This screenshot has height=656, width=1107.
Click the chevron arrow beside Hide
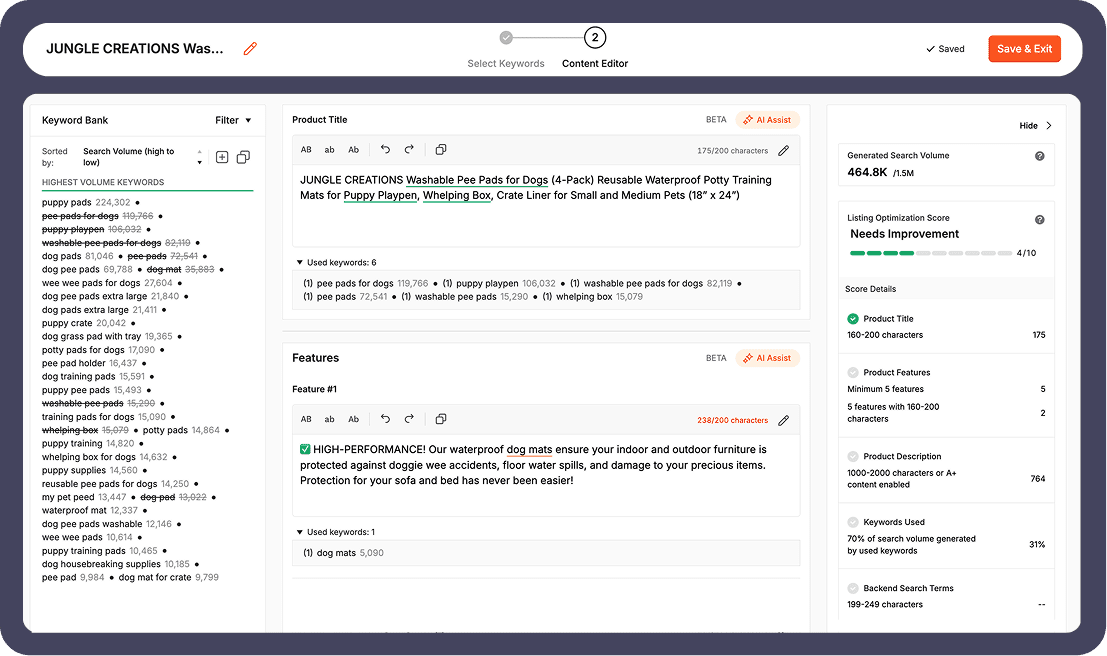pos(1048,126)
